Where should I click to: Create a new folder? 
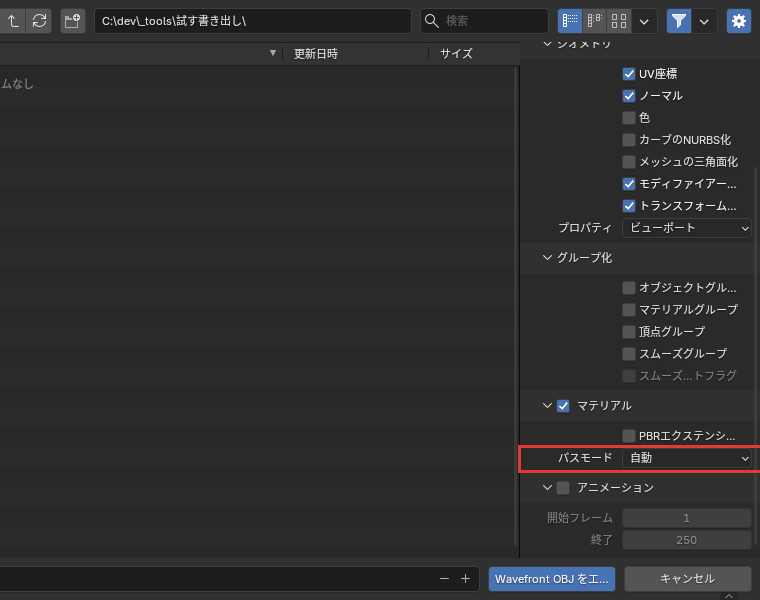click(73, 21)
